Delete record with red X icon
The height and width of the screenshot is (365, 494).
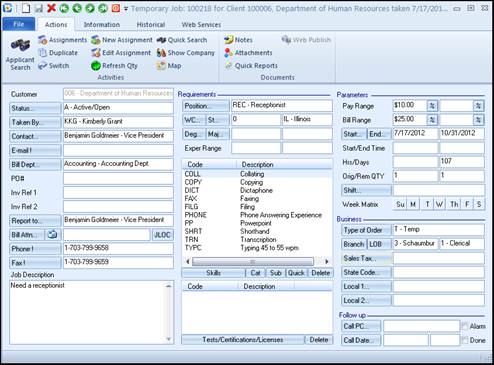(51, 8)
